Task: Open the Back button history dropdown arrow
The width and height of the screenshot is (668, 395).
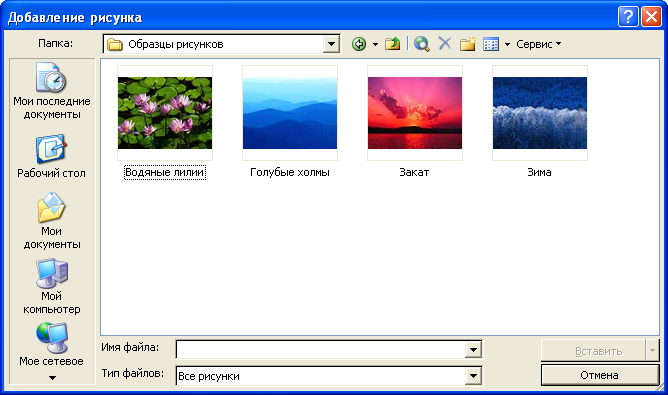Action: (x=375, y=44)
